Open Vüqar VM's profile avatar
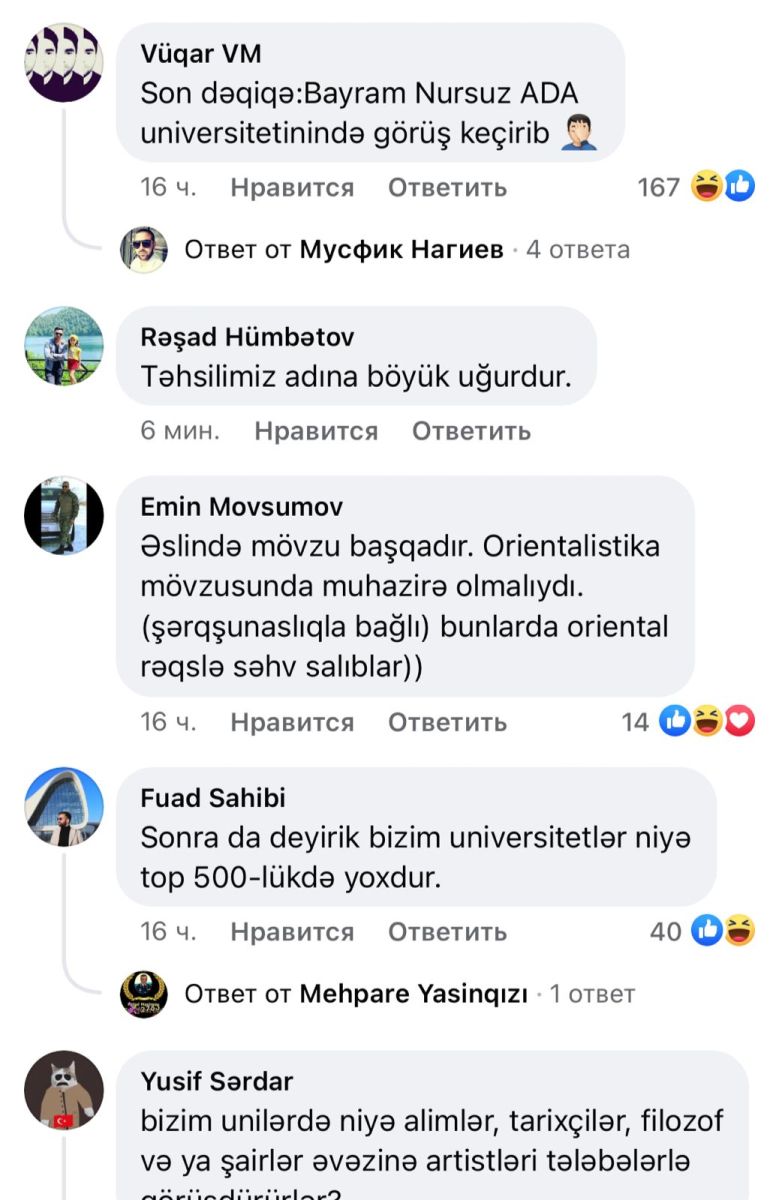 click(64, 63)
